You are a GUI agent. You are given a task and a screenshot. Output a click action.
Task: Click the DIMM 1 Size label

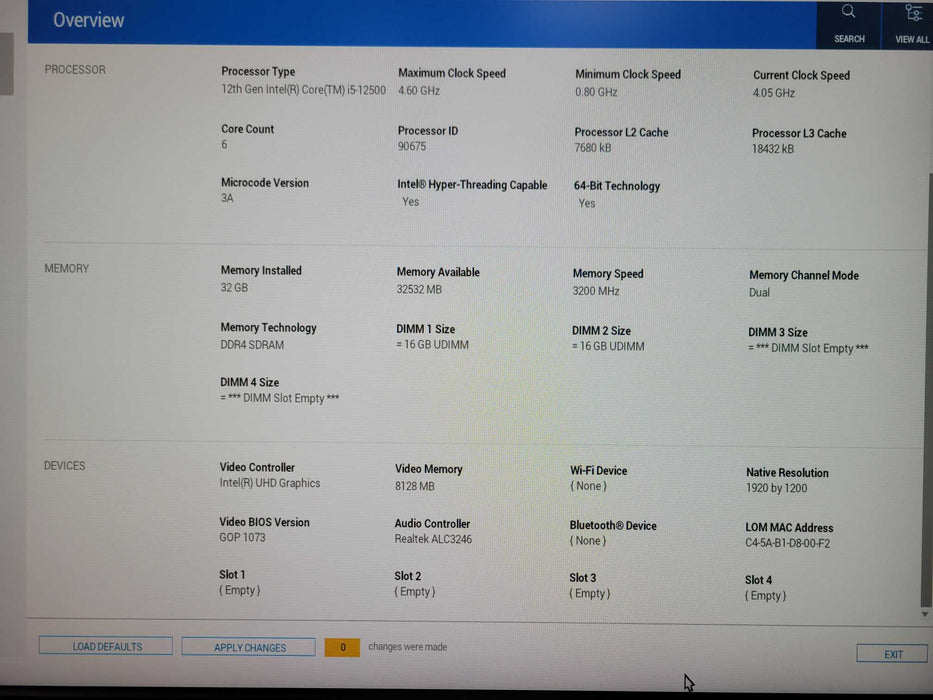pos(425,329)
